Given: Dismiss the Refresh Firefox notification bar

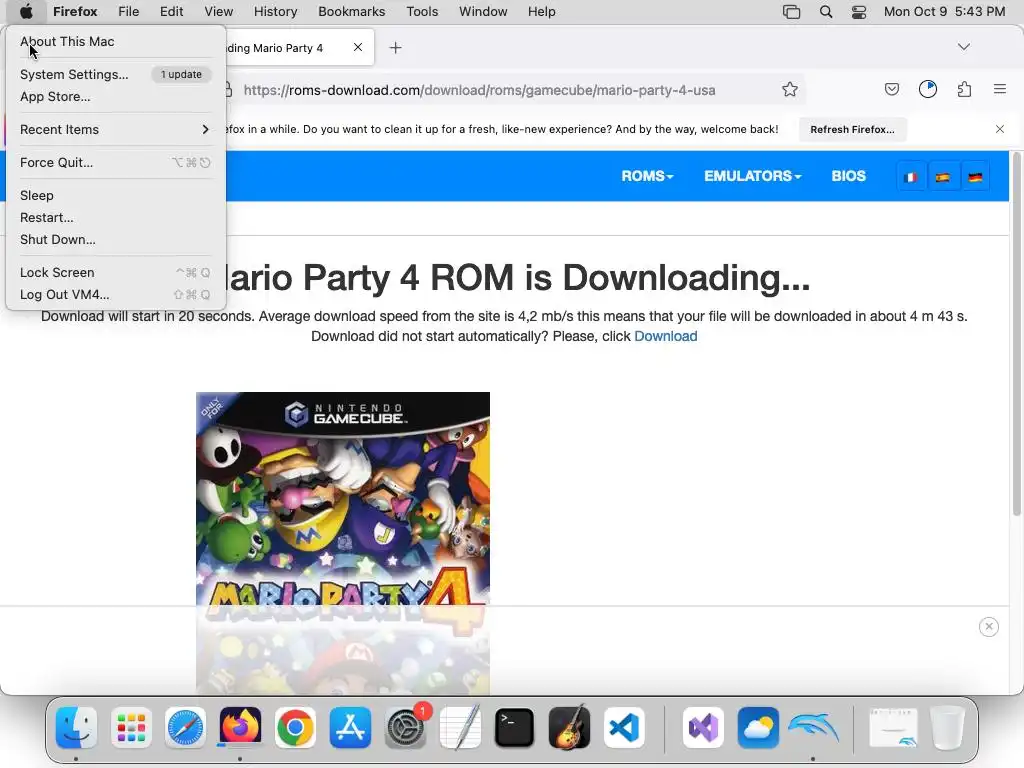Looking at the screenshot, I should click(1000, 129).
